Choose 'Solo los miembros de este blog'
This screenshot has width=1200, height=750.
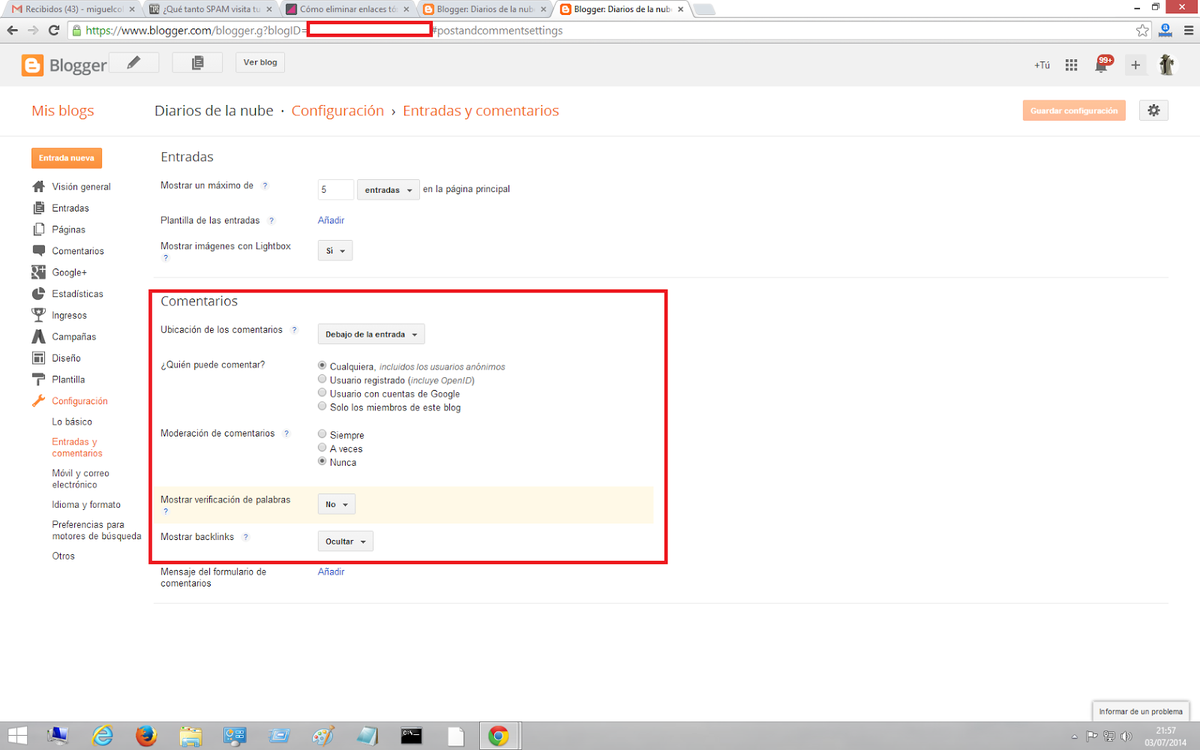(322, 407)
